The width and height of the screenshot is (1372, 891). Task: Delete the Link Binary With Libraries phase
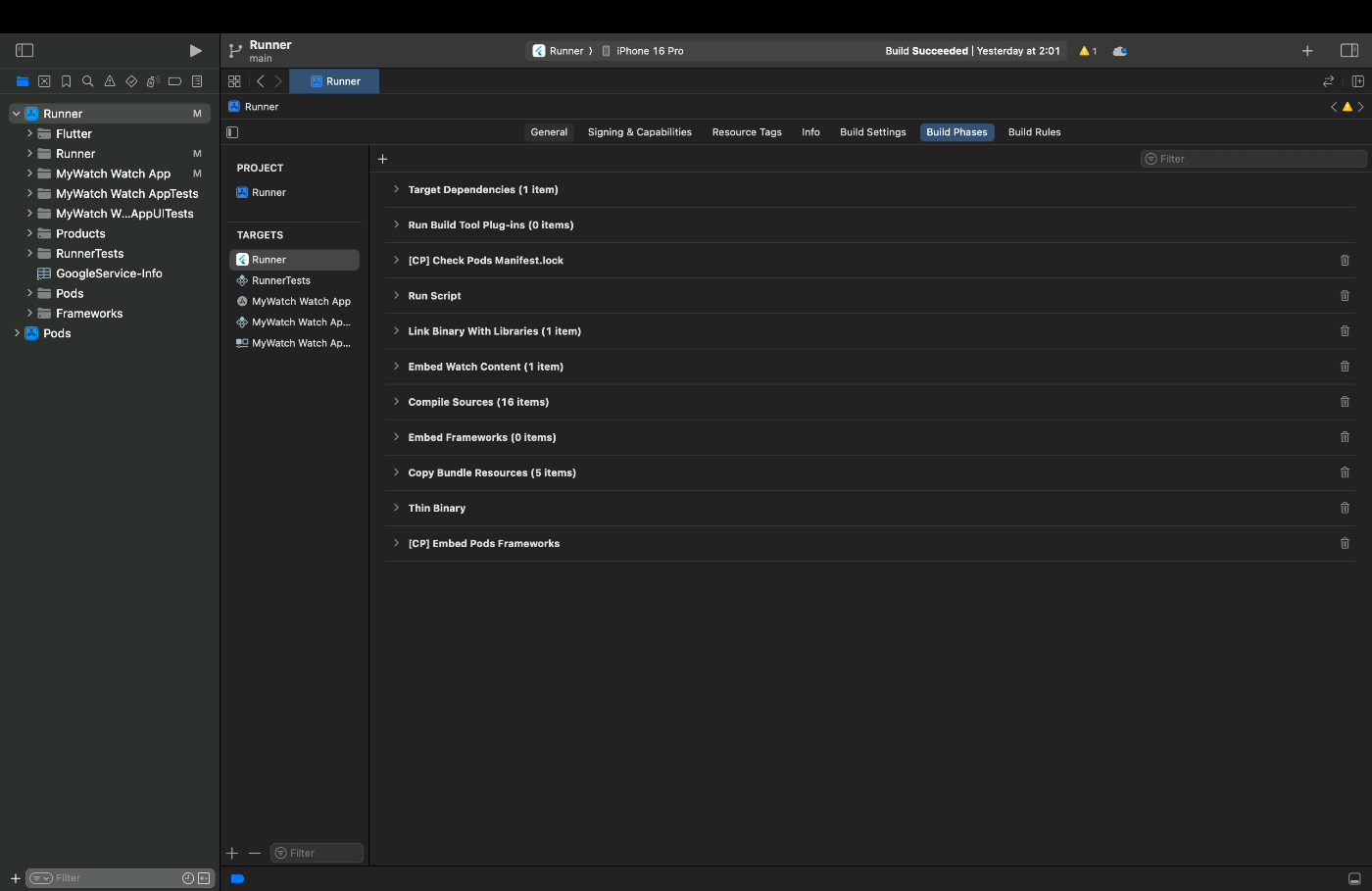coord(1345,331)
